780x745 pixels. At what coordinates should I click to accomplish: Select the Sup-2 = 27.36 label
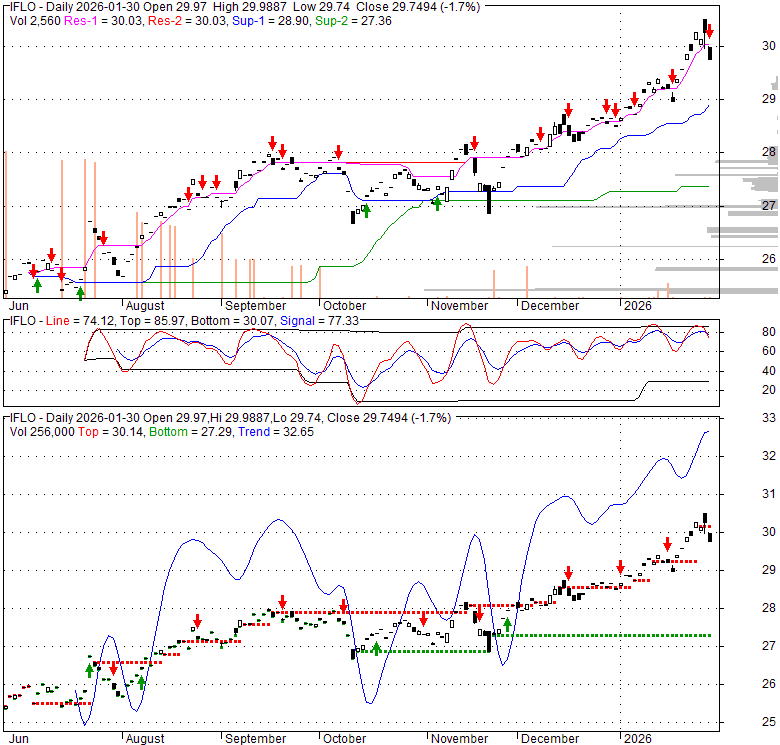pos(353,21)
